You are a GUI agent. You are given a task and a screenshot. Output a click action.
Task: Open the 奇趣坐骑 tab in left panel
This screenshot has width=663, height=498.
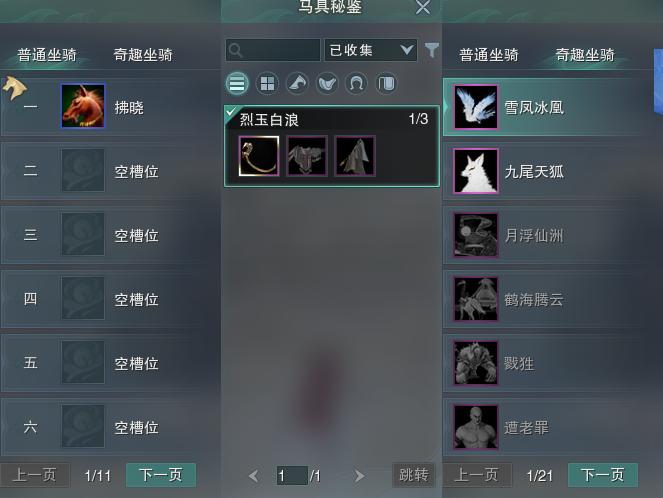pos(143,55)
